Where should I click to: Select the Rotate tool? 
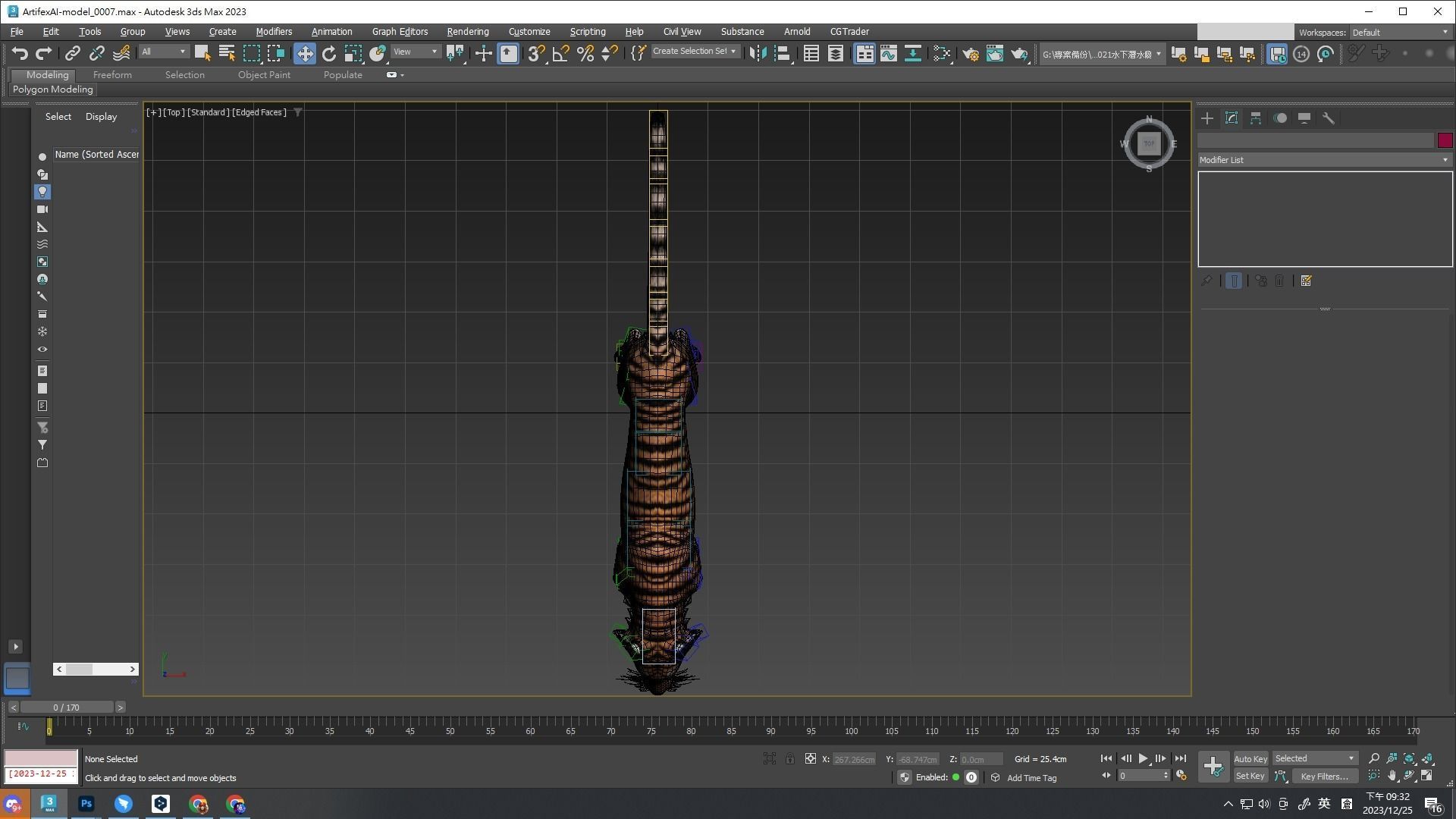coord(328,53)
